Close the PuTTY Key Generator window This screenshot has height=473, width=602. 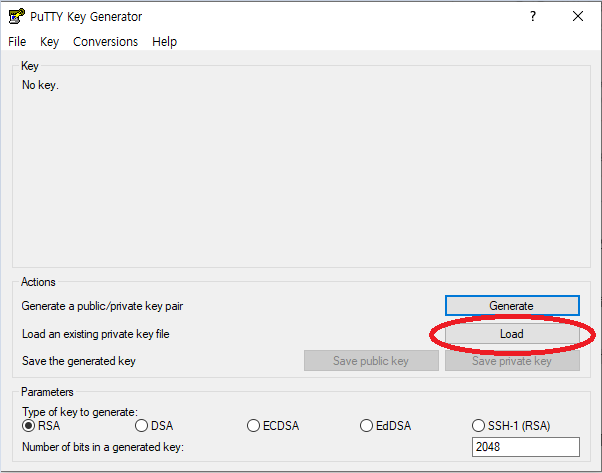(x=578, y=16)
